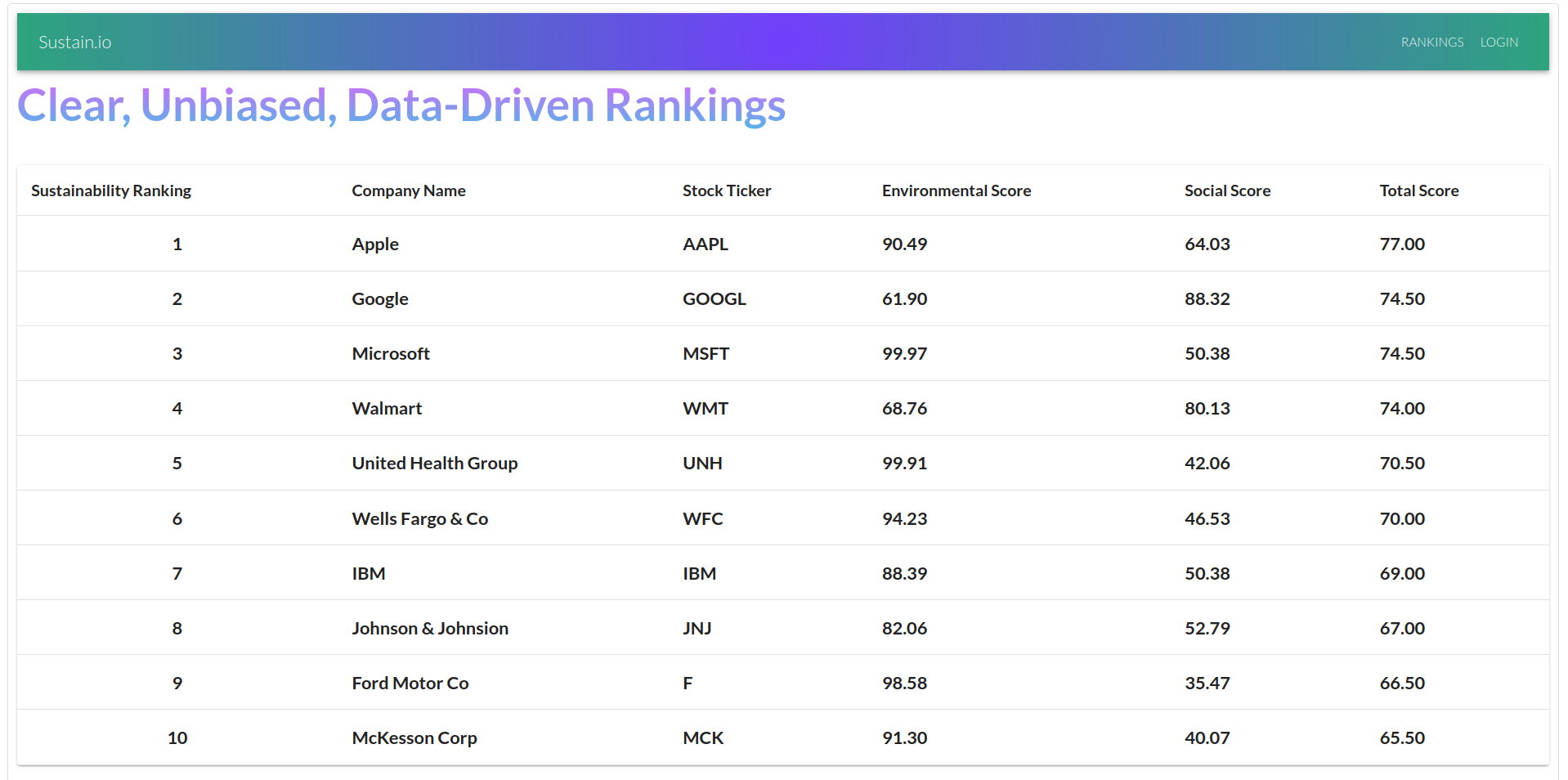Click Johnson & Johnsion's social score 52.79
Screen dimensions: 1568x780
tap(1207, 629)
